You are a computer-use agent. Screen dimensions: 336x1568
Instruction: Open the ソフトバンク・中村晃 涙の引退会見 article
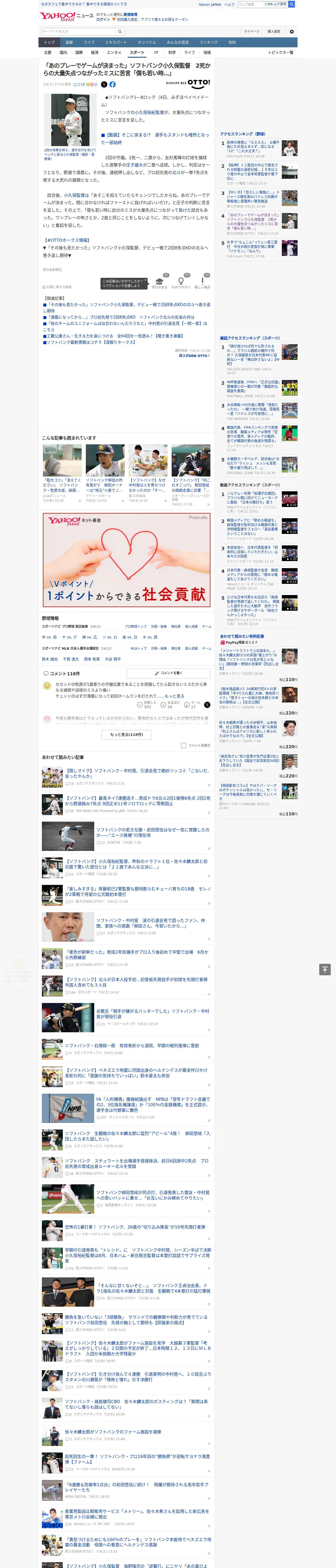(151, 923)
